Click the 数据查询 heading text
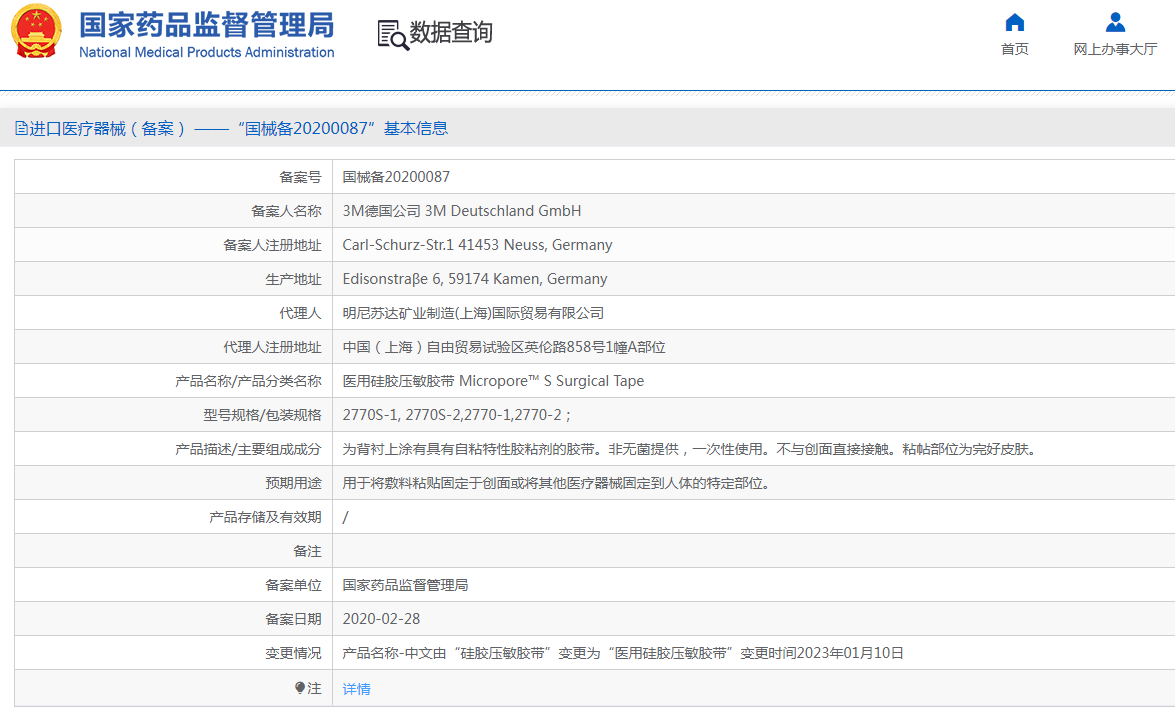The width and height of the screenshot is (1175, 715). pyautogui.click(x=451, y=33)
